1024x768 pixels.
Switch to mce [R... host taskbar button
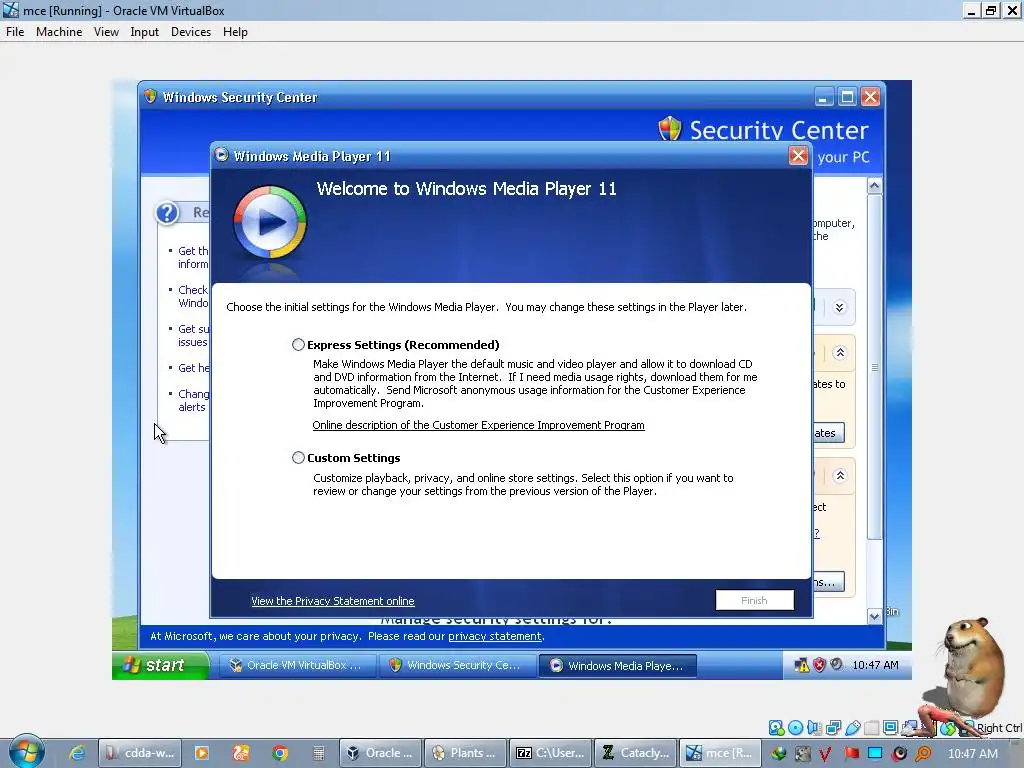tap(720, 753)
